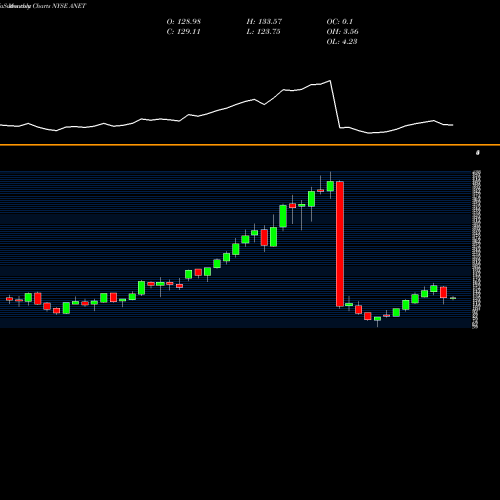Click the price axis labels on the right edge
This screenshot has height=500, width=500.
pyautogui.click(x=476, y=249)
